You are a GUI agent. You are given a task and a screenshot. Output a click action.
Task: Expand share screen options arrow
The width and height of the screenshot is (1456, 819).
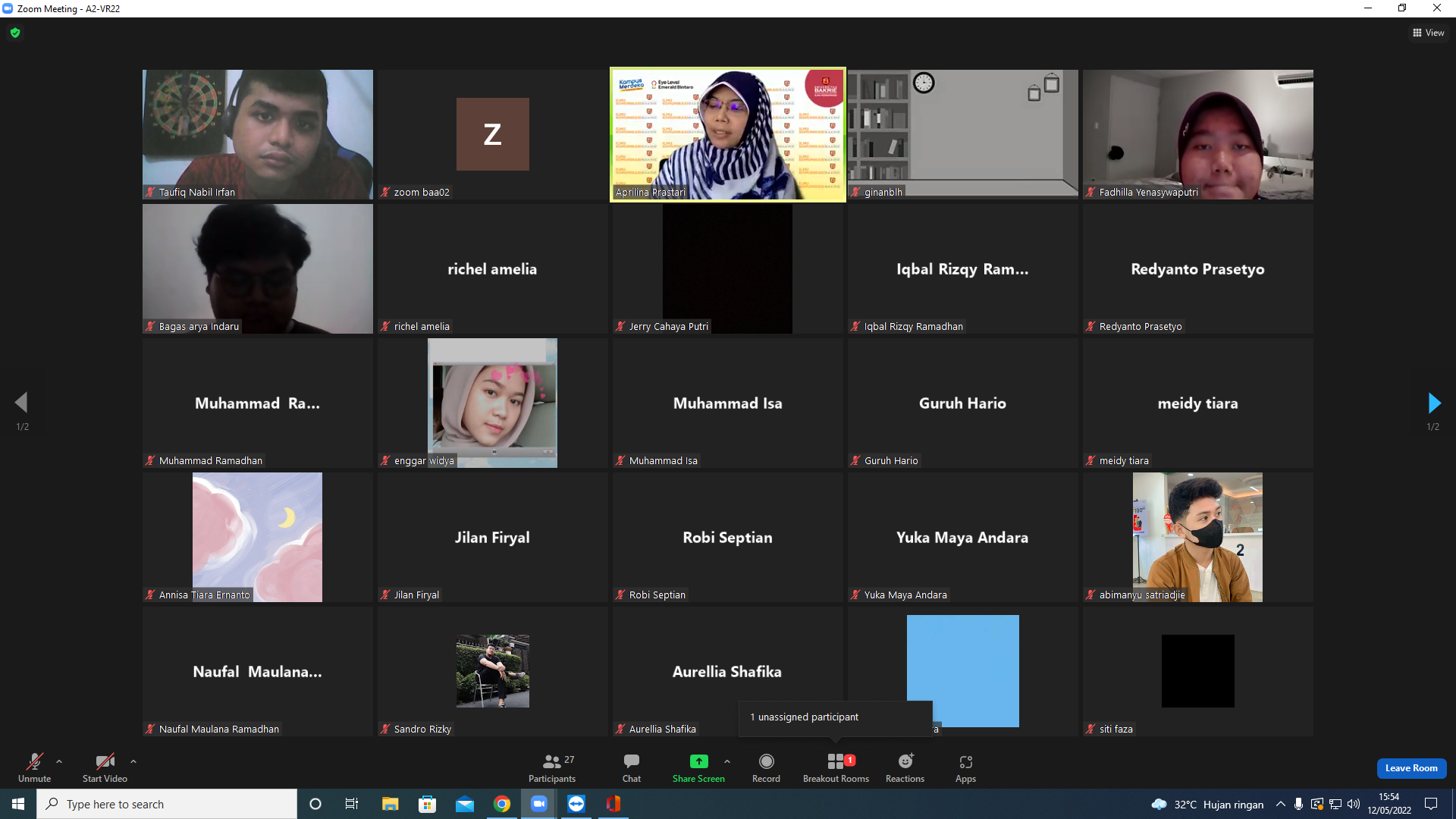[727, 761]
